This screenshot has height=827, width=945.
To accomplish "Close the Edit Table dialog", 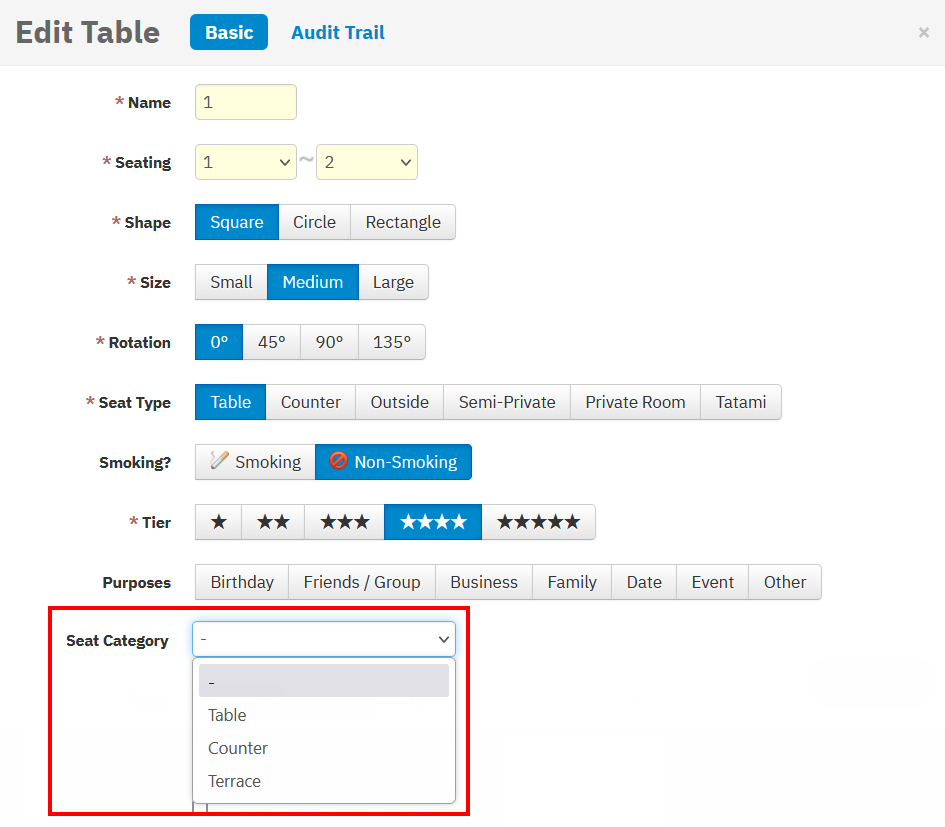I will (x=923, y=33).
